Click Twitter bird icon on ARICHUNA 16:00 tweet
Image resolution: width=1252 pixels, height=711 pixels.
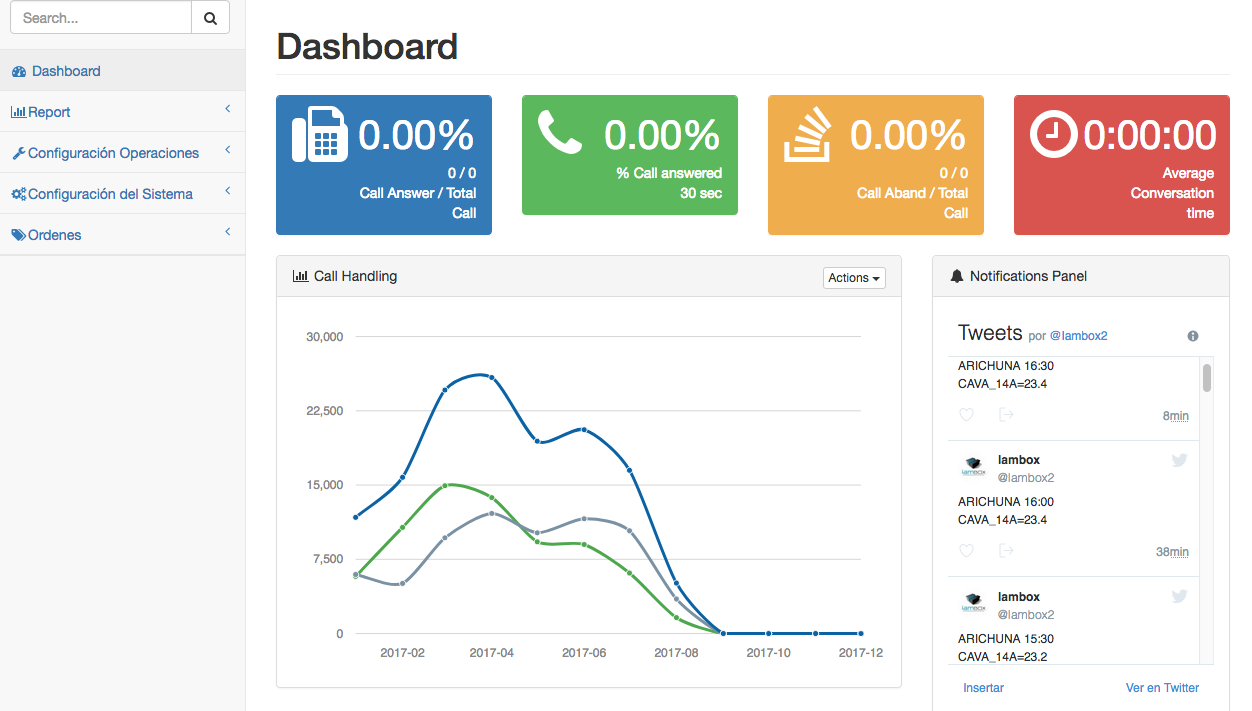tap(1179, 460)
